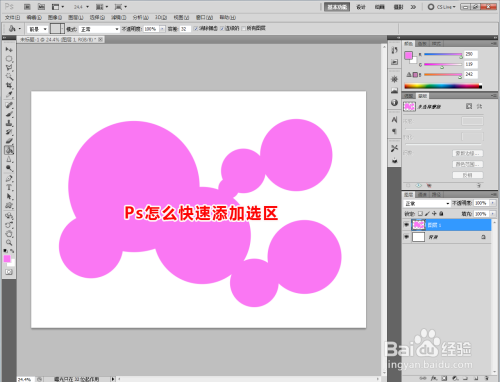Switch to the Channels tab beside Layers
This screenshot has width=500, height=382.
(x=423, y=194)
